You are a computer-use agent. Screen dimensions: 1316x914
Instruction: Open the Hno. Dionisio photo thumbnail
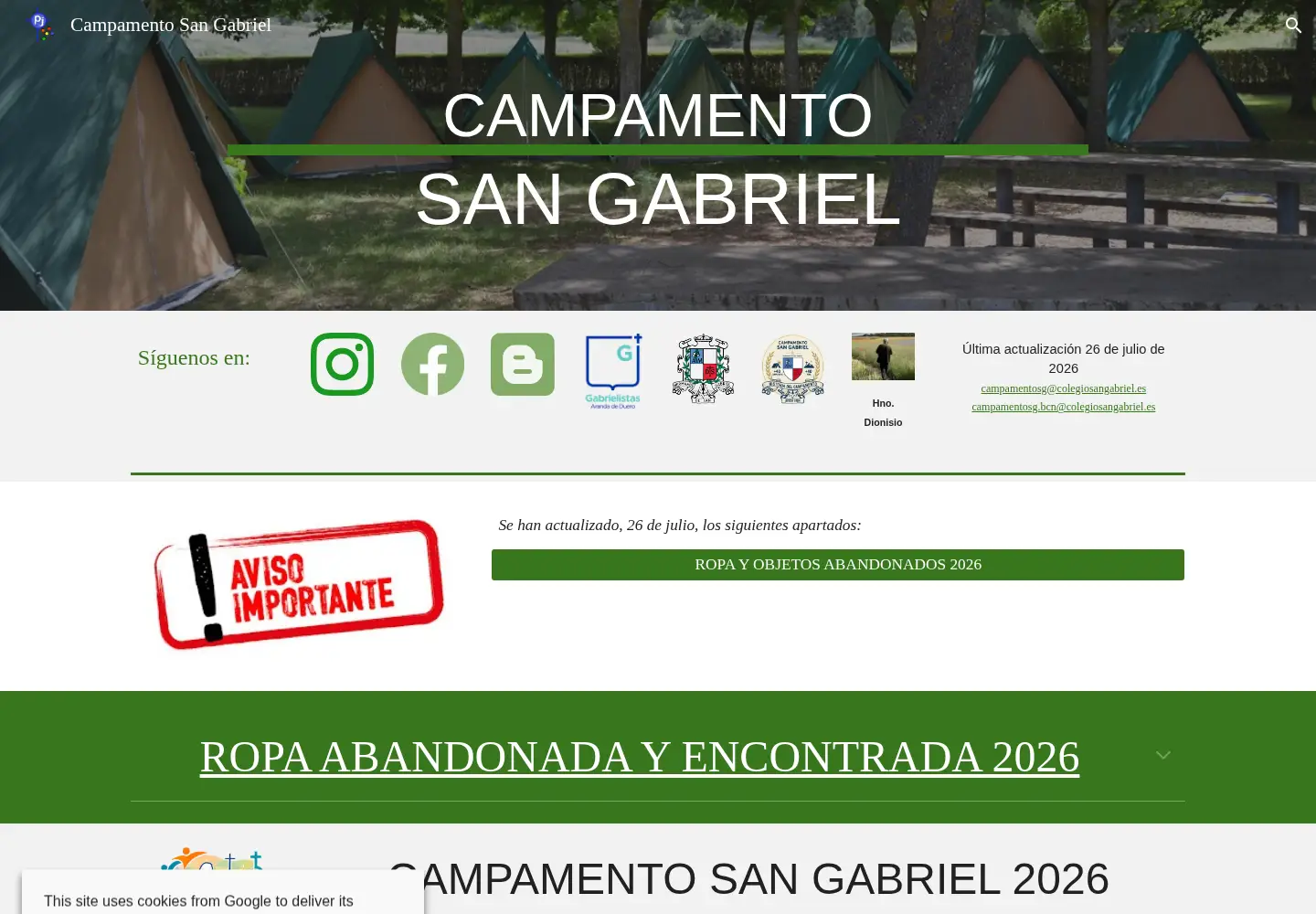pyautogui.click(x=883, y=356)
